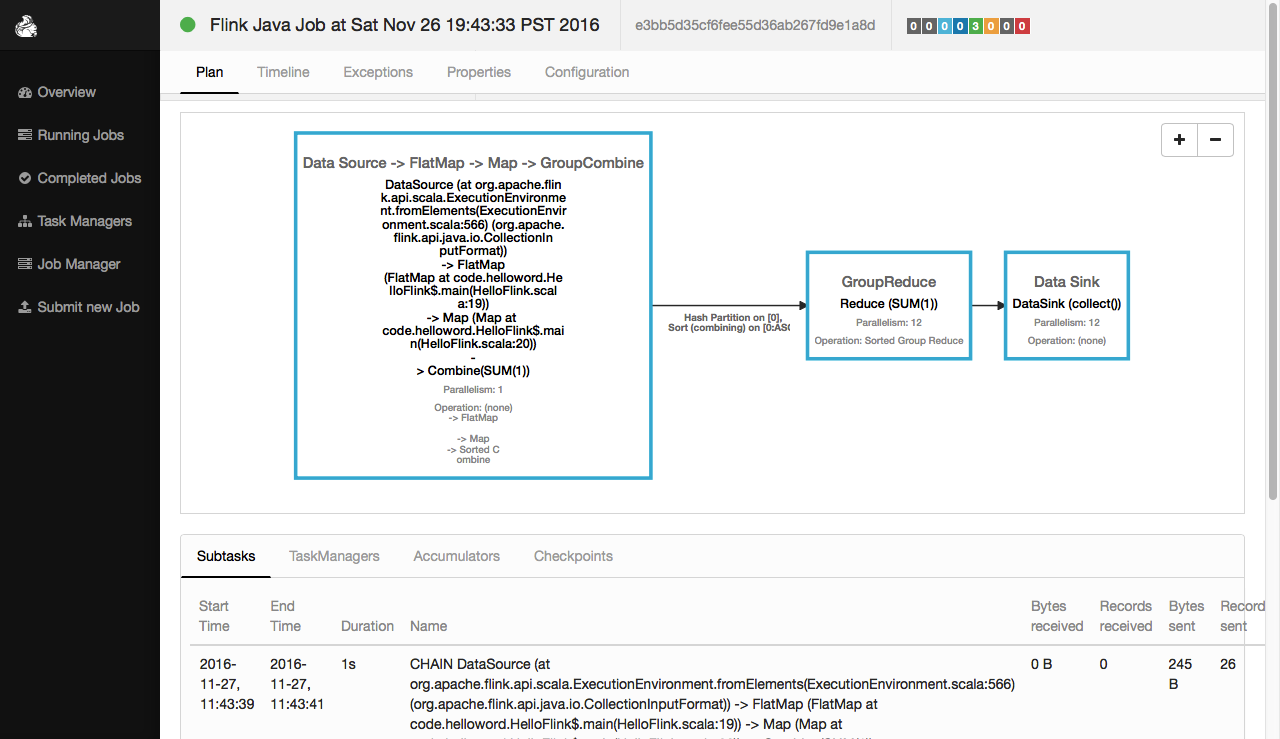Screen dimensions: 1280x739
Task: Click the Running Jobs list icon
Action: [25, 135]
